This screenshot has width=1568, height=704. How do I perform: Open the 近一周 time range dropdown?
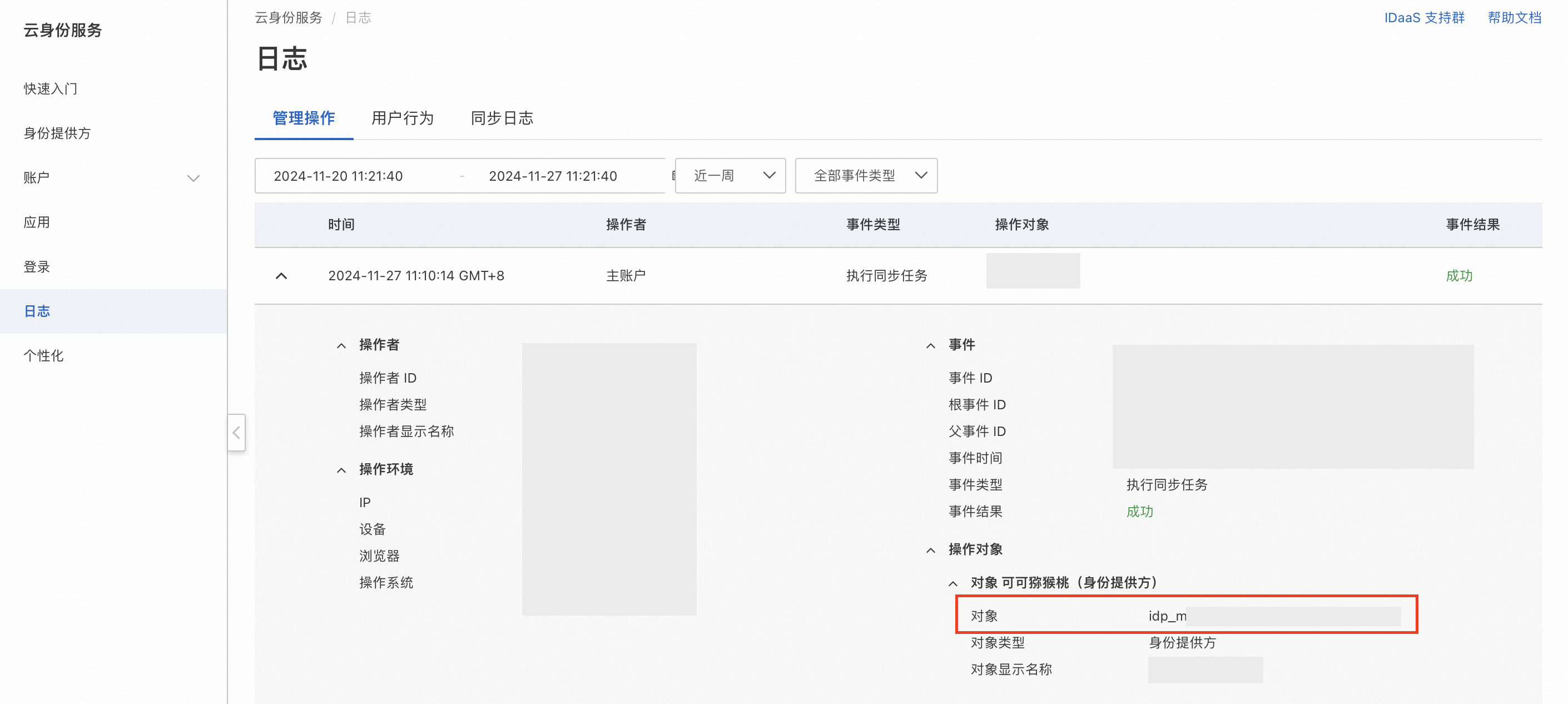click(x=731, y=176)
